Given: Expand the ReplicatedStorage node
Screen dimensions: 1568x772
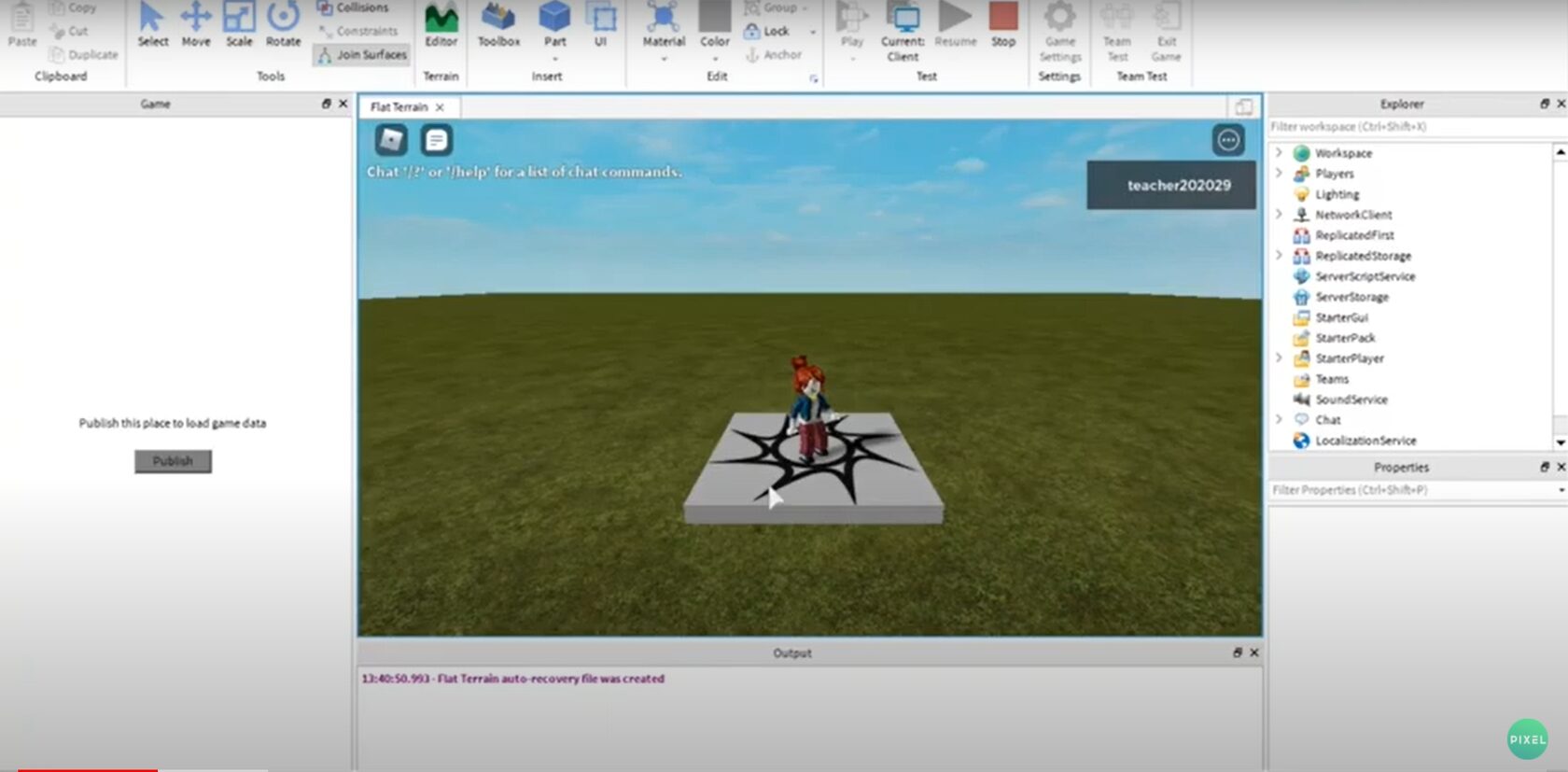Looking at the screenshot, I should coord(1280,255).
